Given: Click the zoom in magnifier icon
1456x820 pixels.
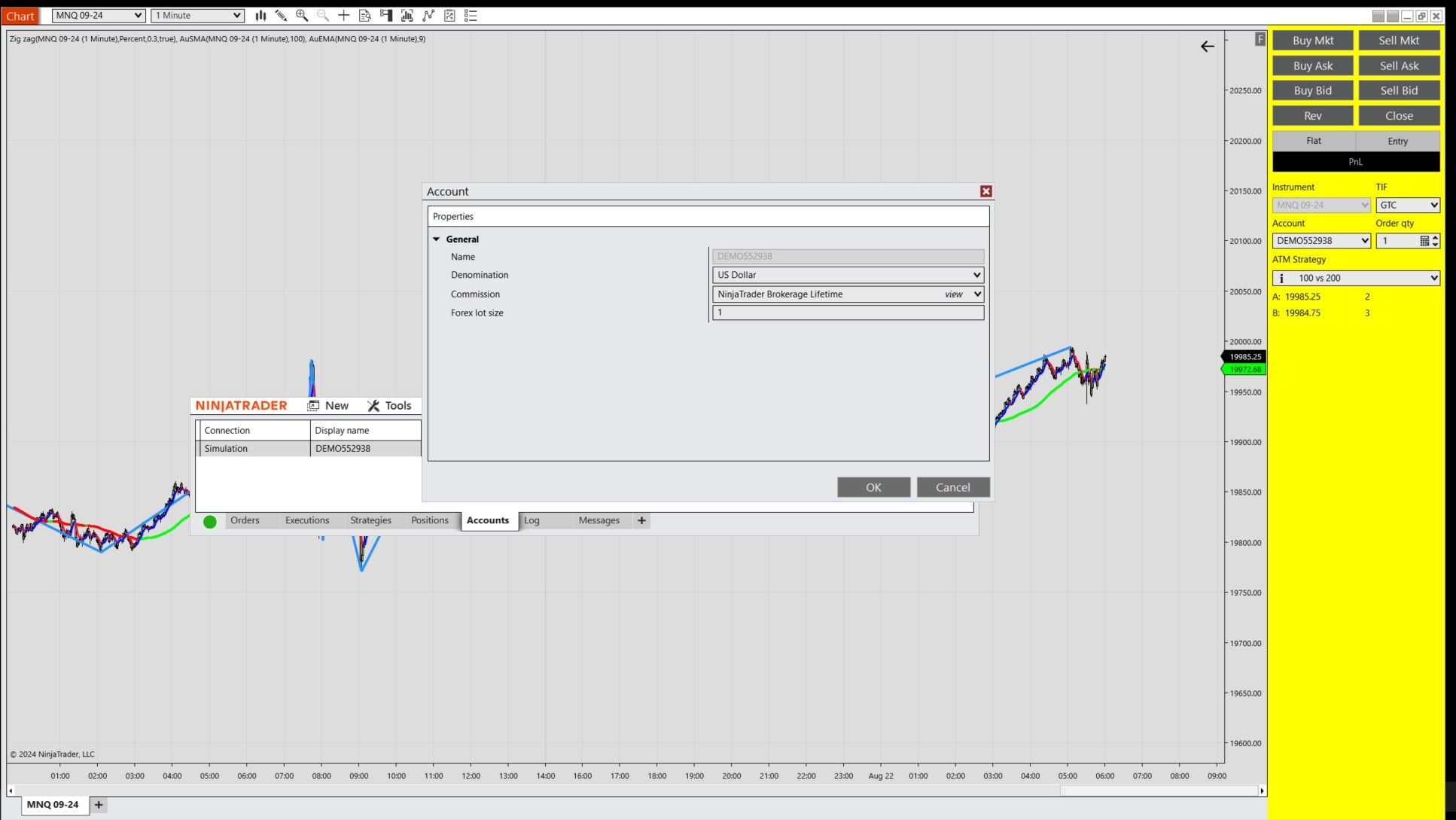Looking at the screenshot, I should [302, 15].
